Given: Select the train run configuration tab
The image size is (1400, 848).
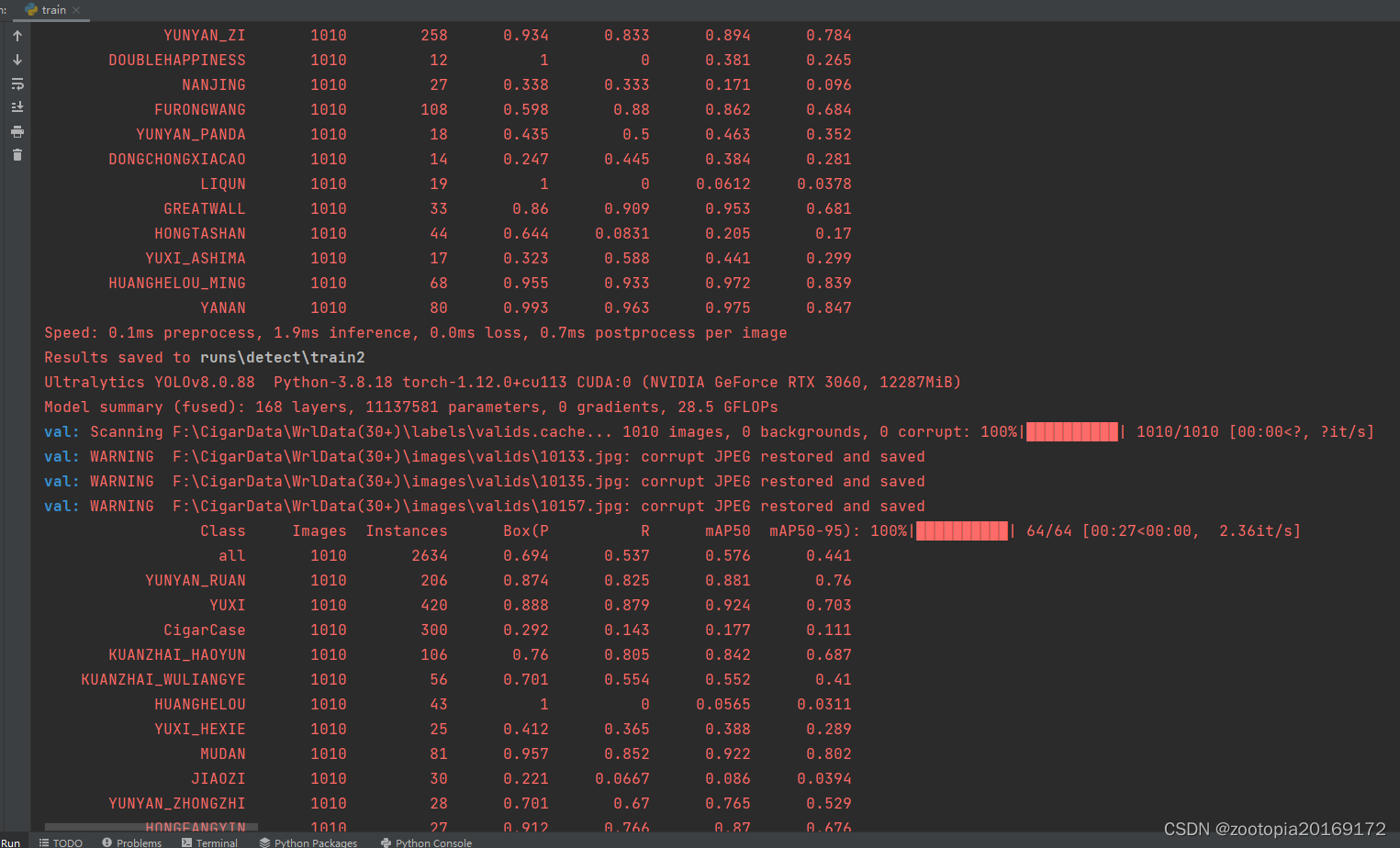Looking at the screenshot, I should point(53,10).
